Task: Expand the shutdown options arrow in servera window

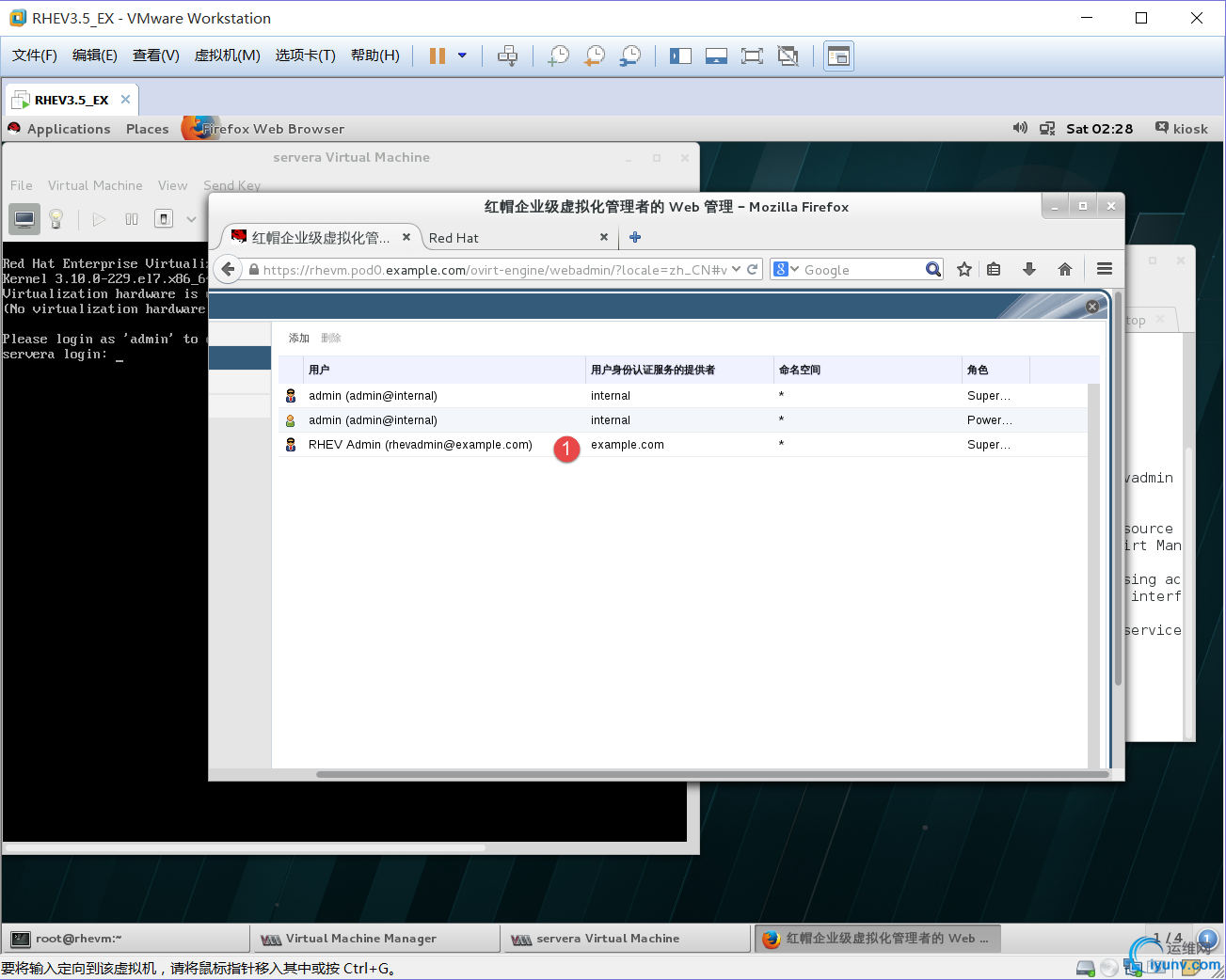Action: pos(191,219)
